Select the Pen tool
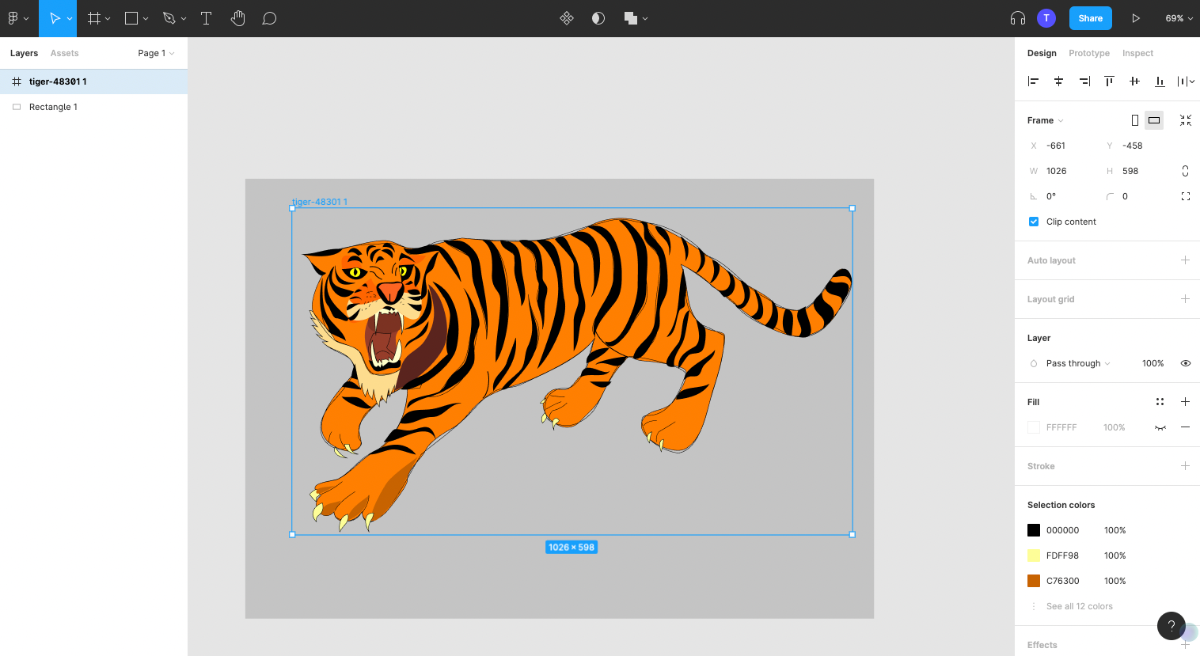The height and width of the screenshot is (656, 1200). (169, 17)
